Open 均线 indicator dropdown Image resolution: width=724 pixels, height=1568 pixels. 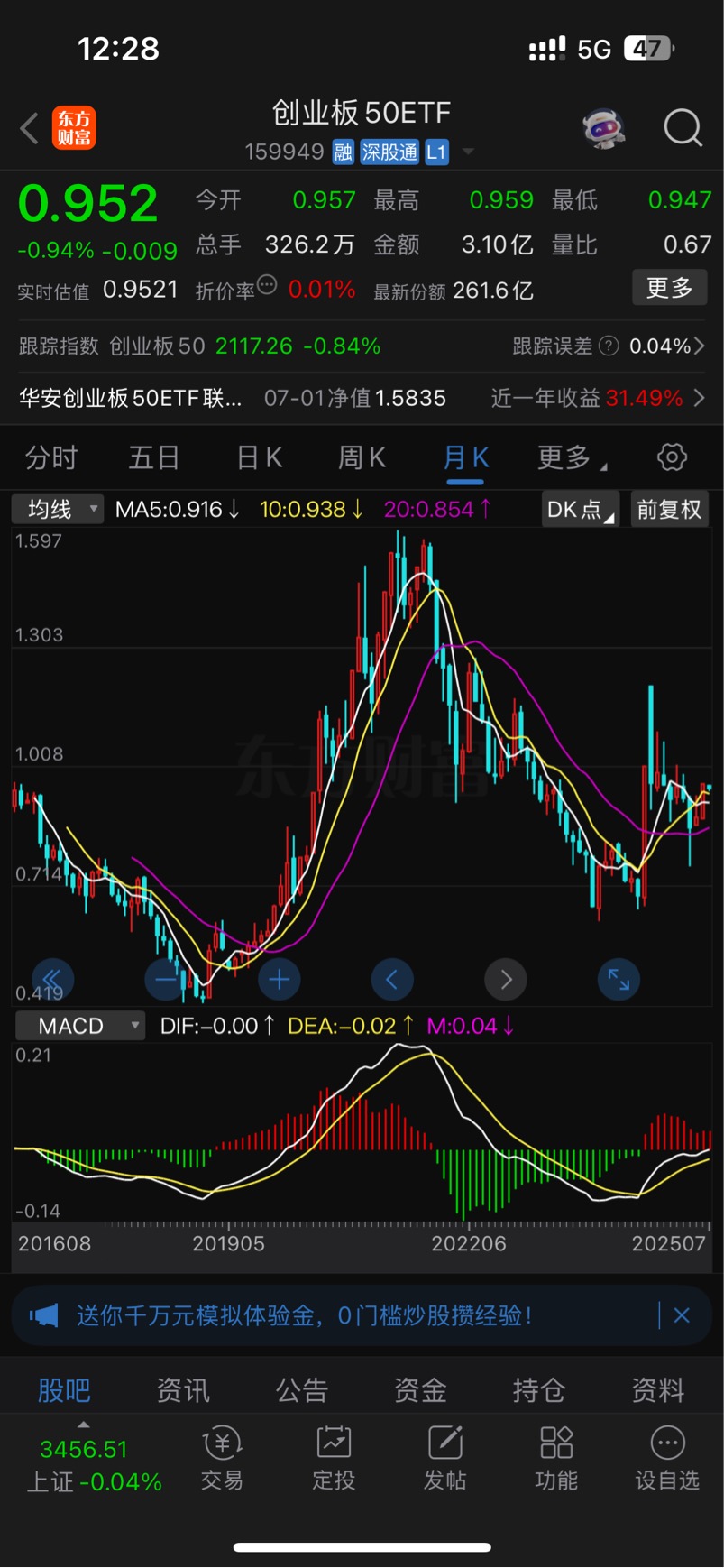[58, 509]
